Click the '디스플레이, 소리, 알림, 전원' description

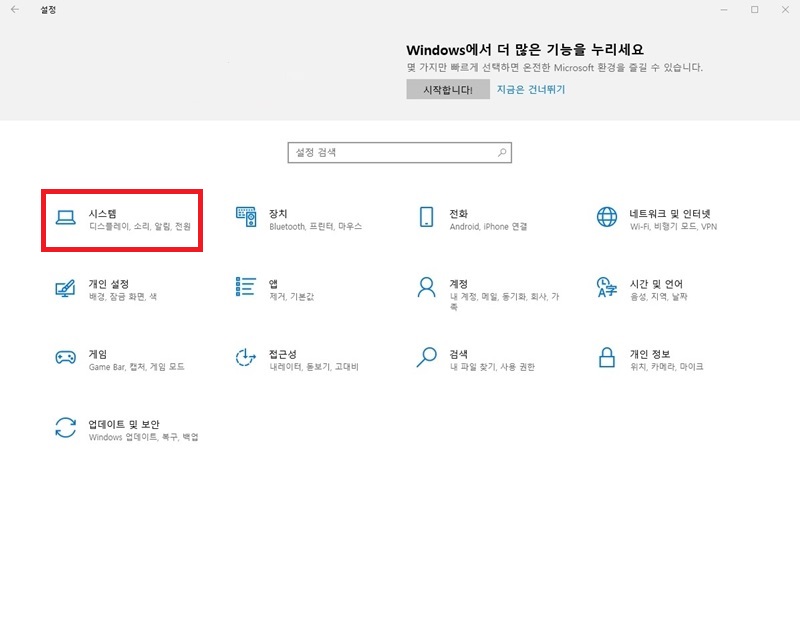coord(140,226)
